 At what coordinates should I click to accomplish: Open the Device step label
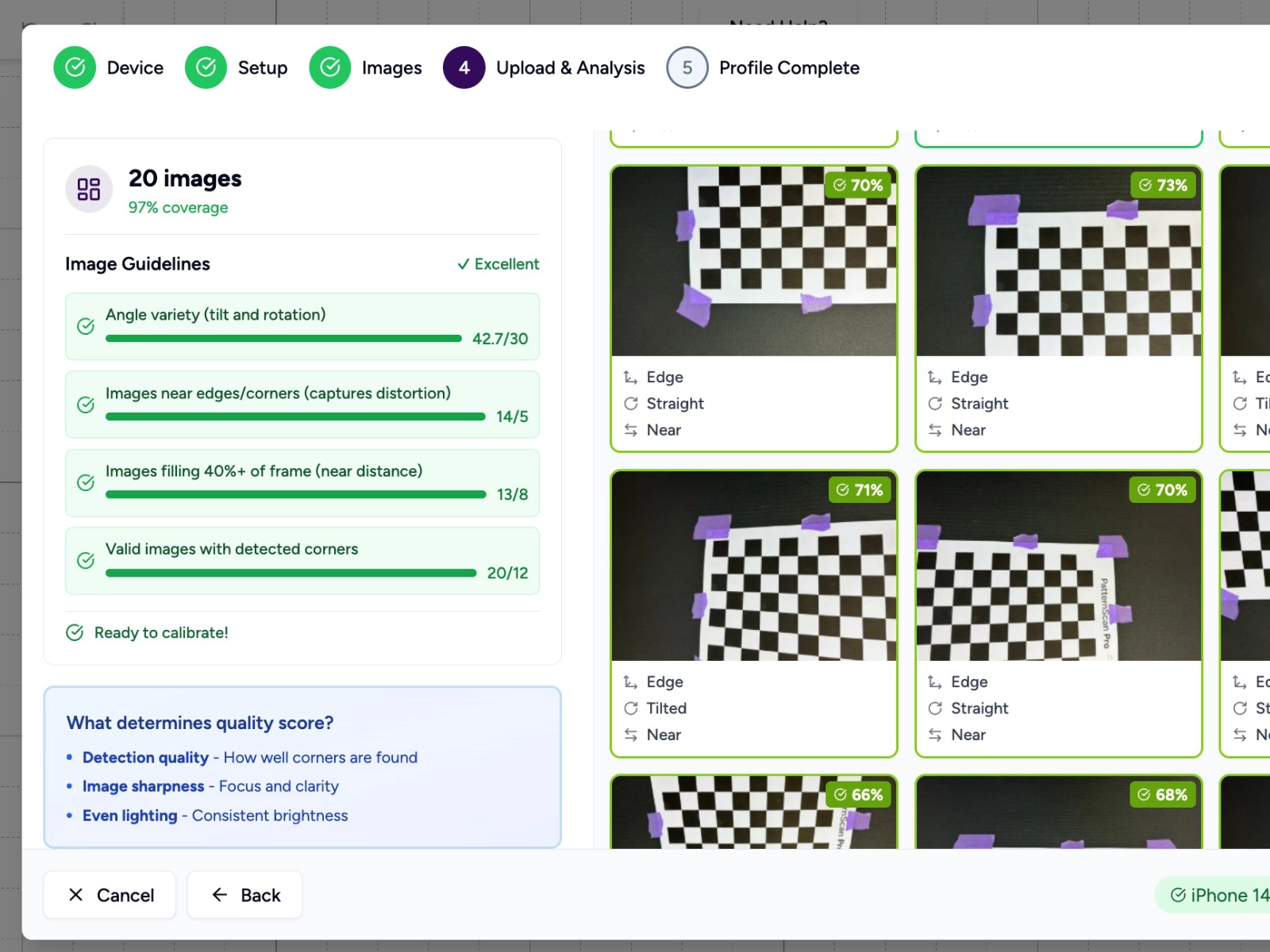pyautogui.click(x=135, y=68)
